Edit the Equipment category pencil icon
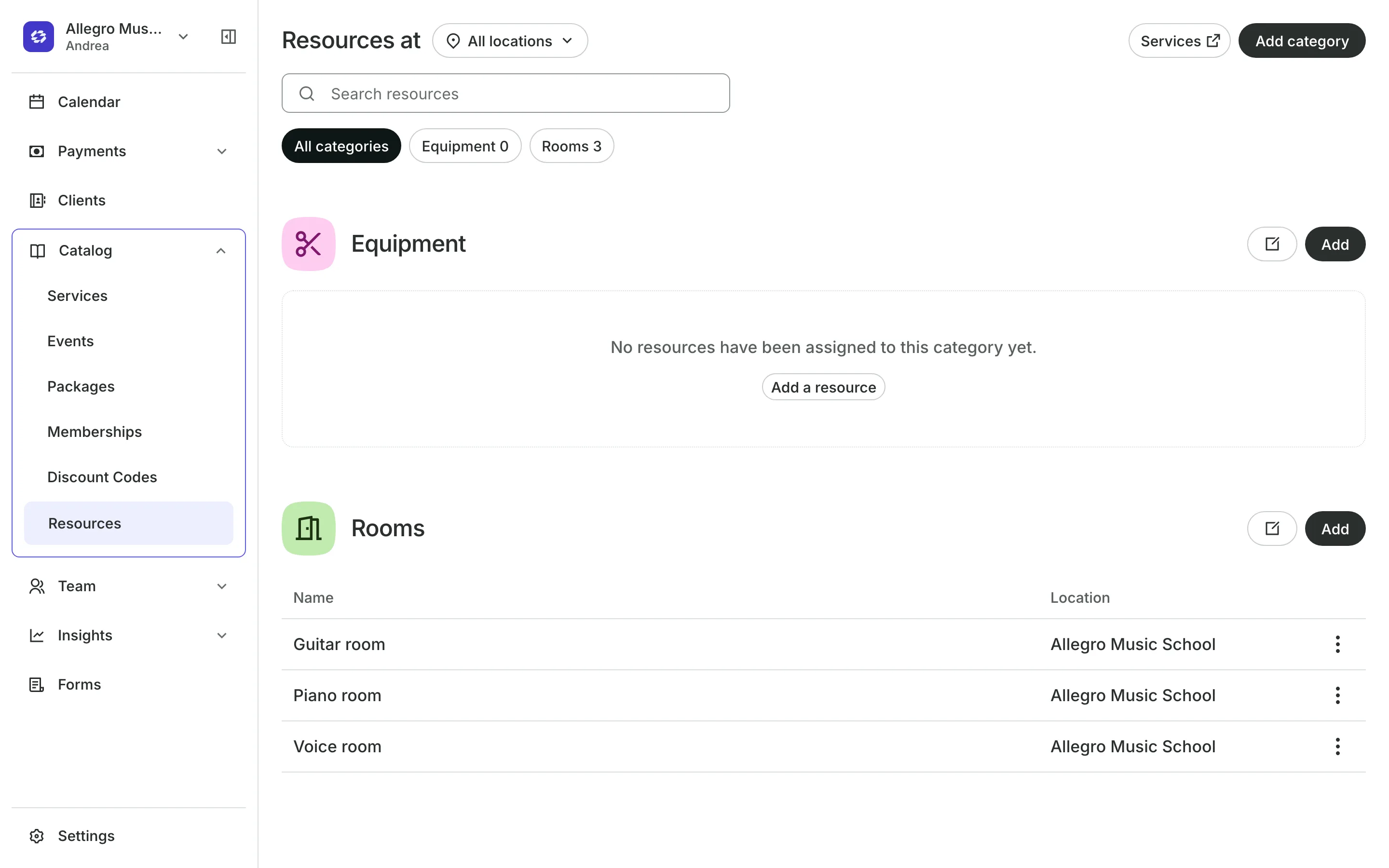The height and width of the screenshot is (868, 1389). click(1272, 244)
